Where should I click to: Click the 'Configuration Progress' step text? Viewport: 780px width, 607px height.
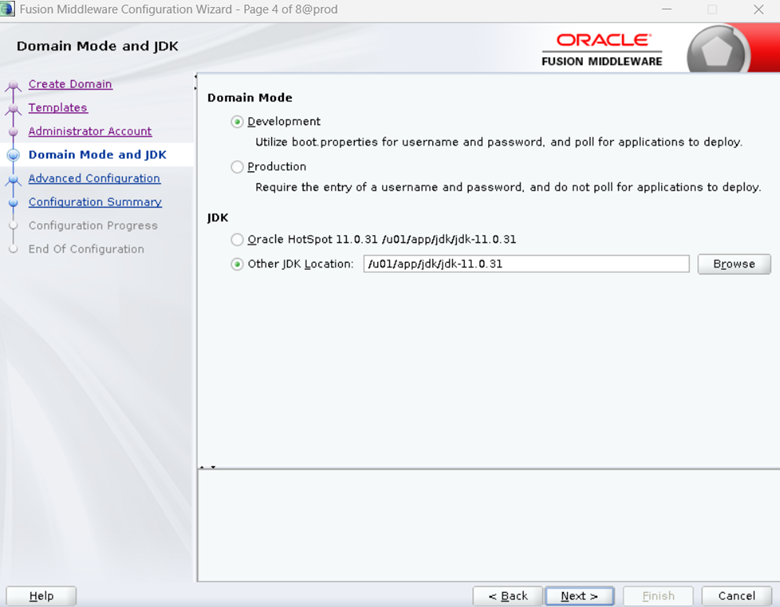tap(93, 225)
